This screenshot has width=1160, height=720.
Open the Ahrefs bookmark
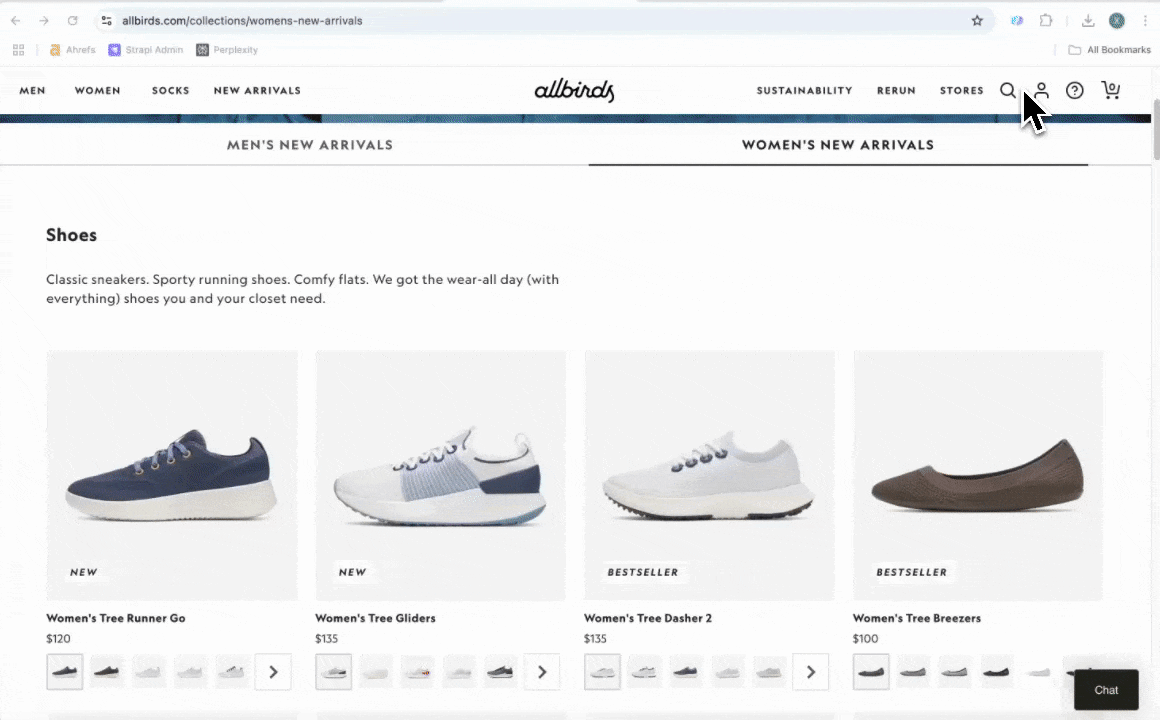[x=72, y=50]
